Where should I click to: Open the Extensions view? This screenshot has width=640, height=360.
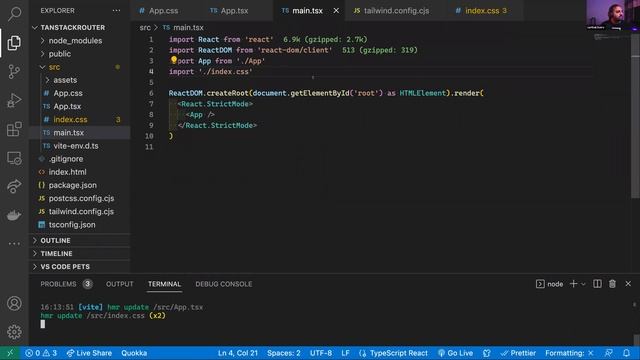pyautogui.click(x=14, y=129)
